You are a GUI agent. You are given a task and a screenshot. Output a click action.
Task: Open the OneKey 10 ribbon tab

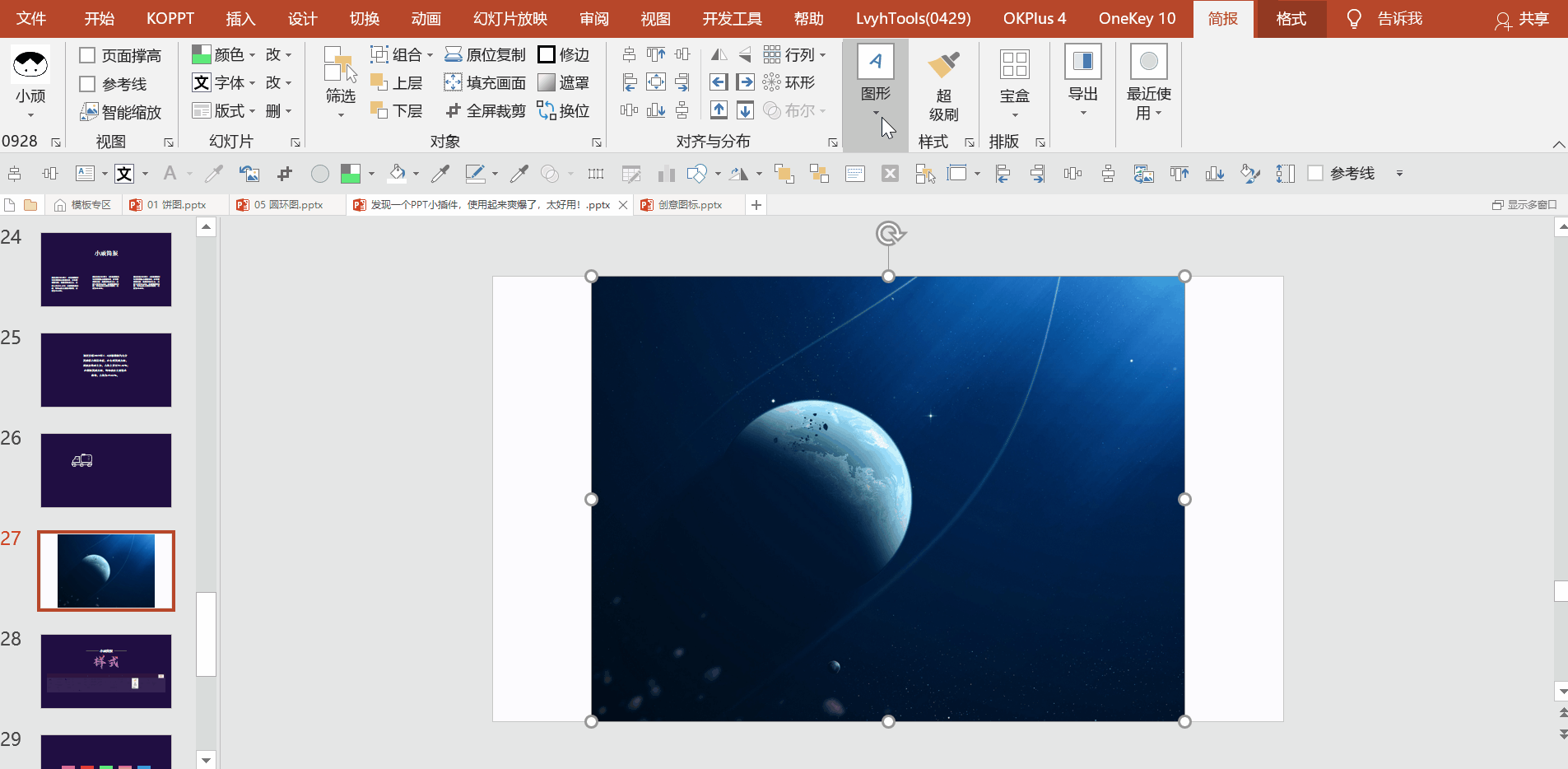point(1137,18)
